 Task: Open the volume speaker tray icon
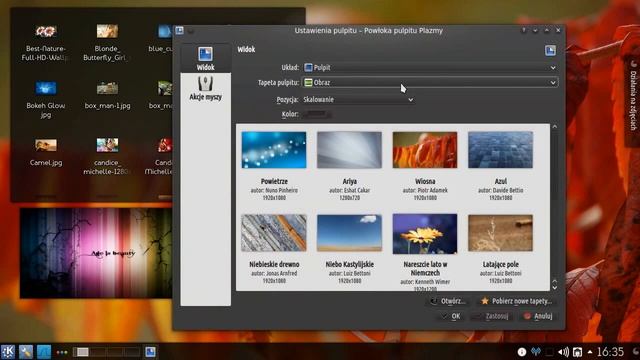point(563,352)
